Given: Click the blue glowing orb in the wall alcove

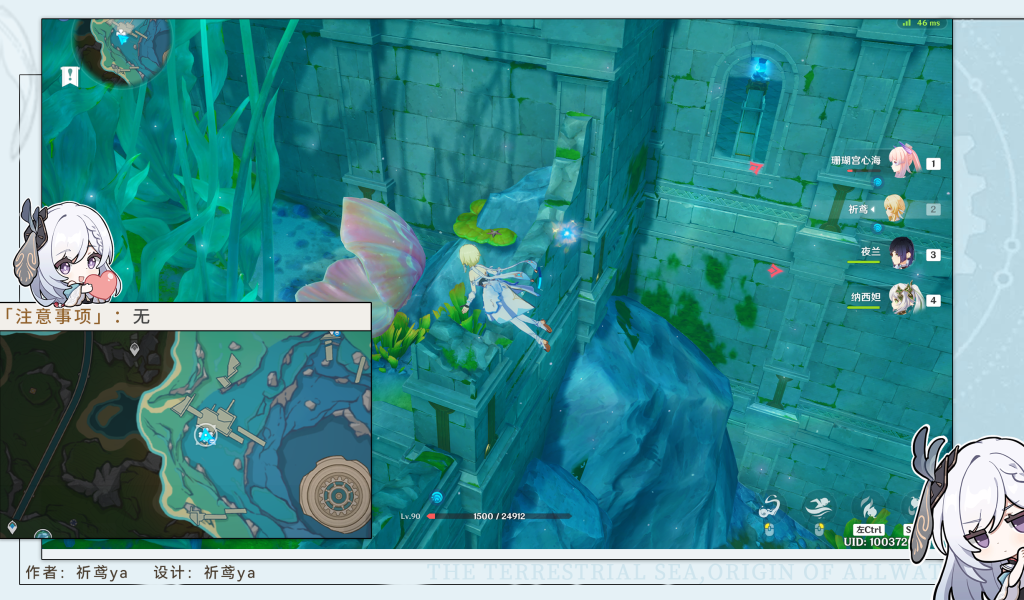Looking at the screenshot, I should [x=760, y=67].
